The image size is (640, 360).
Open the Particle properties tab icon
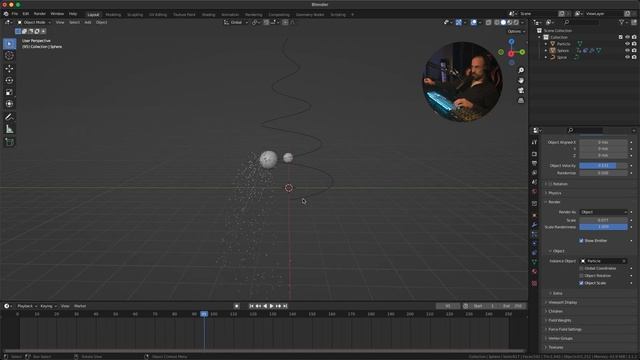click(534, 234)
